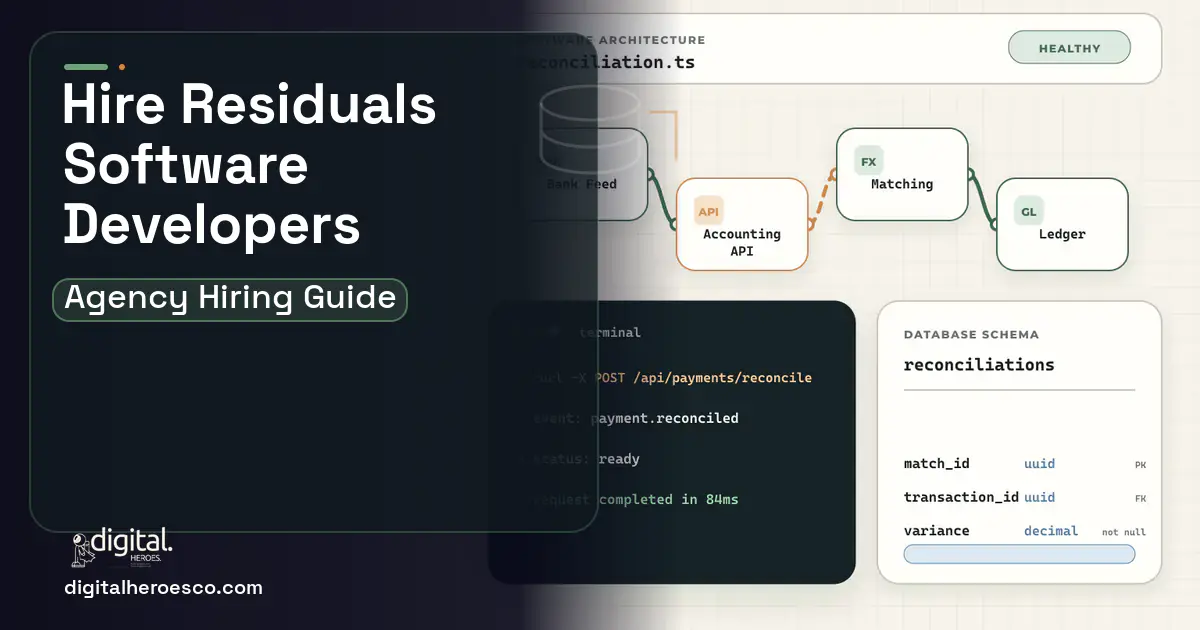This screenshot has width=1200, height=630.
Task: Click the GL icon on Ledger node
Action: point(1028,211)
